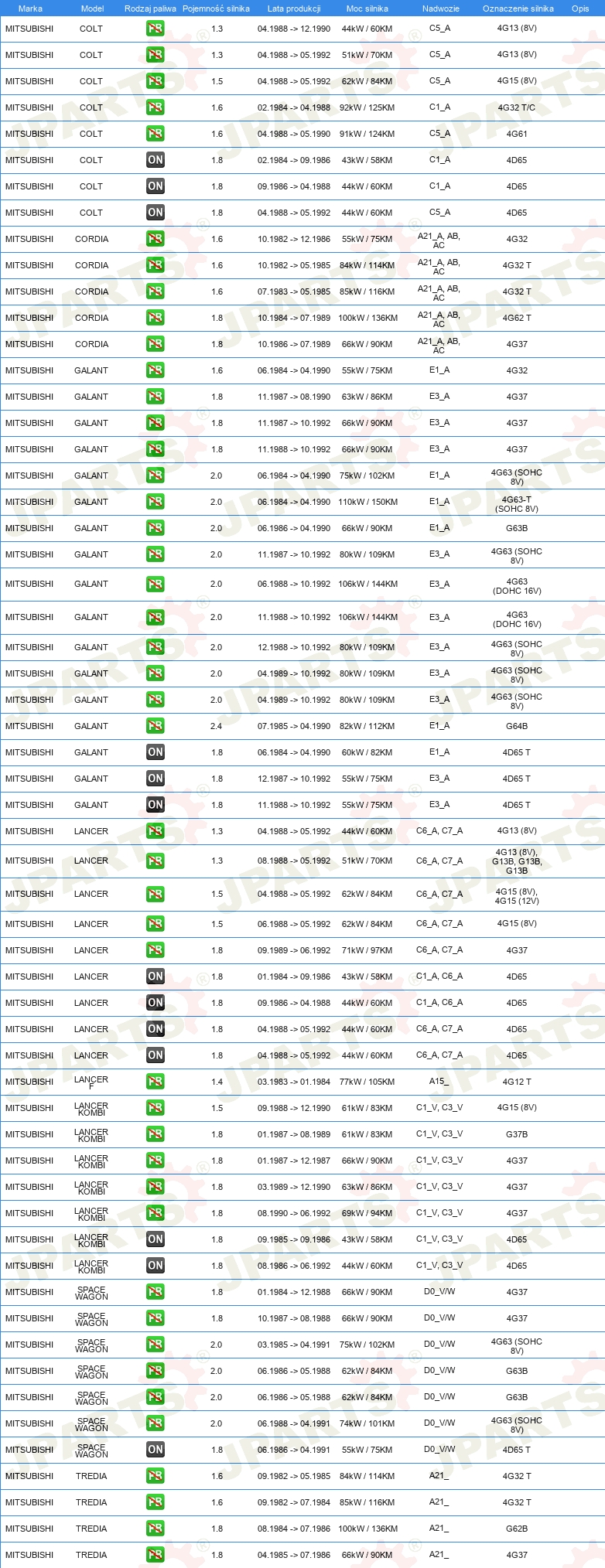This screenshot has height=1568, width=605.
Task: Click the Oznaczenie silnika column header
Action: tap(518, 9)
